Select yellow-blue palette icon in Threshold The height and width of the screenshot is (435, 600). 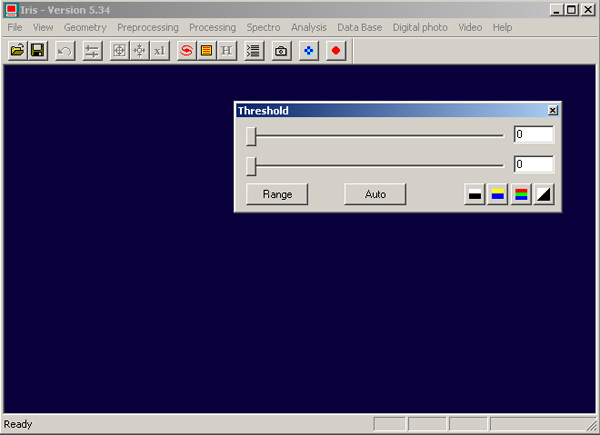(x=497, y=194)
